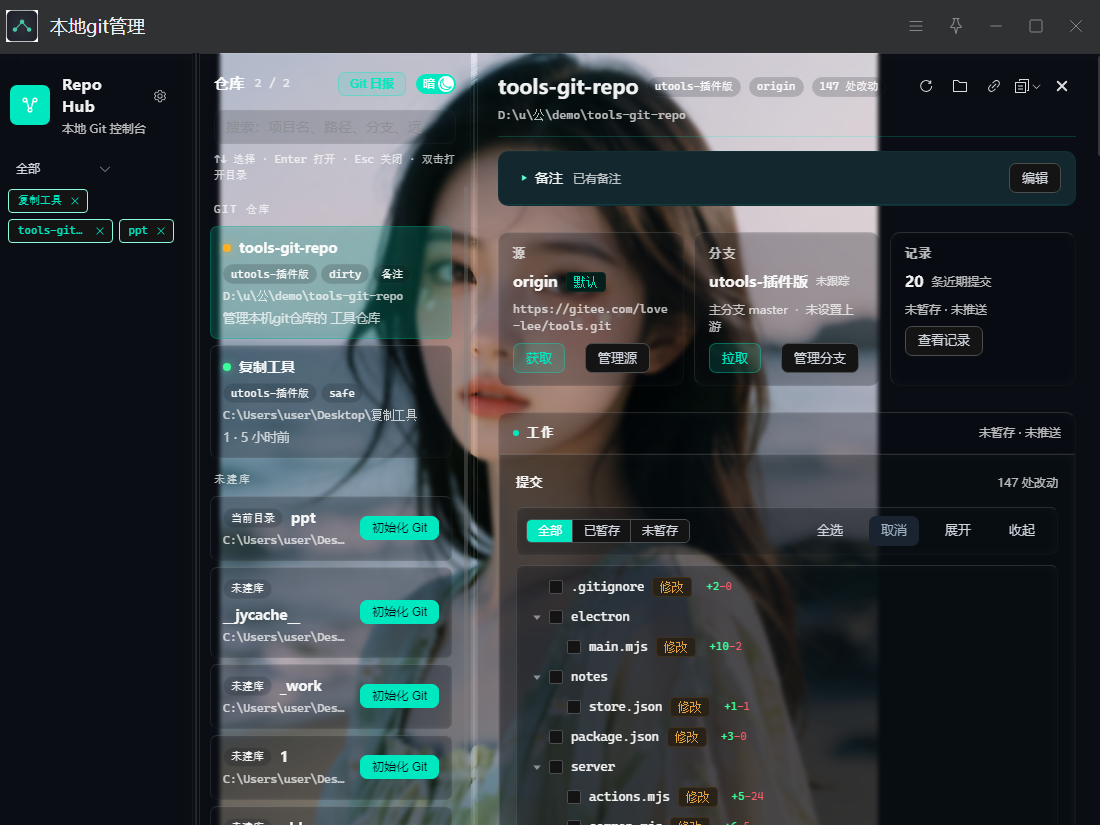Pin the window with the pin icon
Screen dimensions: 1100x825
(955, 26)
